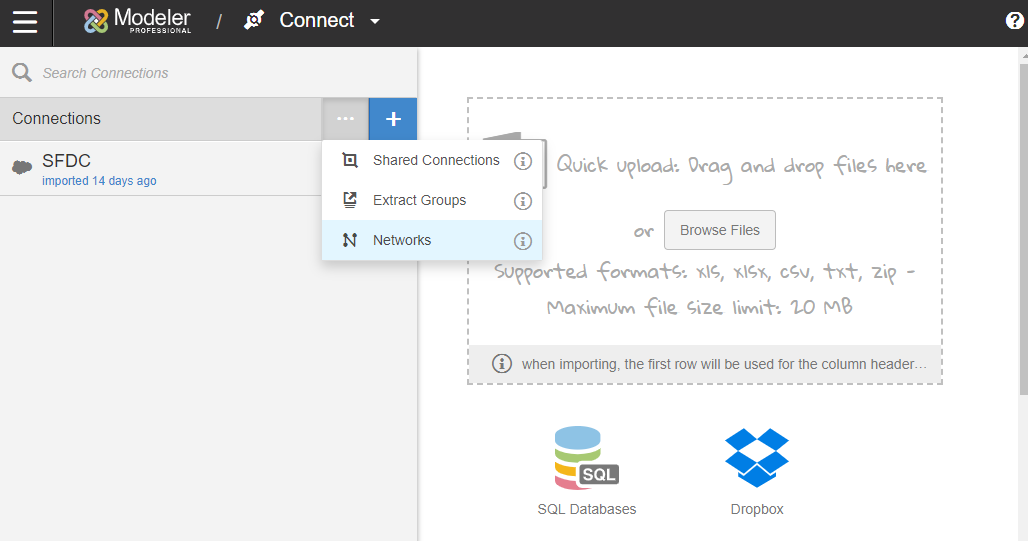
Task: Toggle the three-dots more options button
Action: tap(345, 119)
